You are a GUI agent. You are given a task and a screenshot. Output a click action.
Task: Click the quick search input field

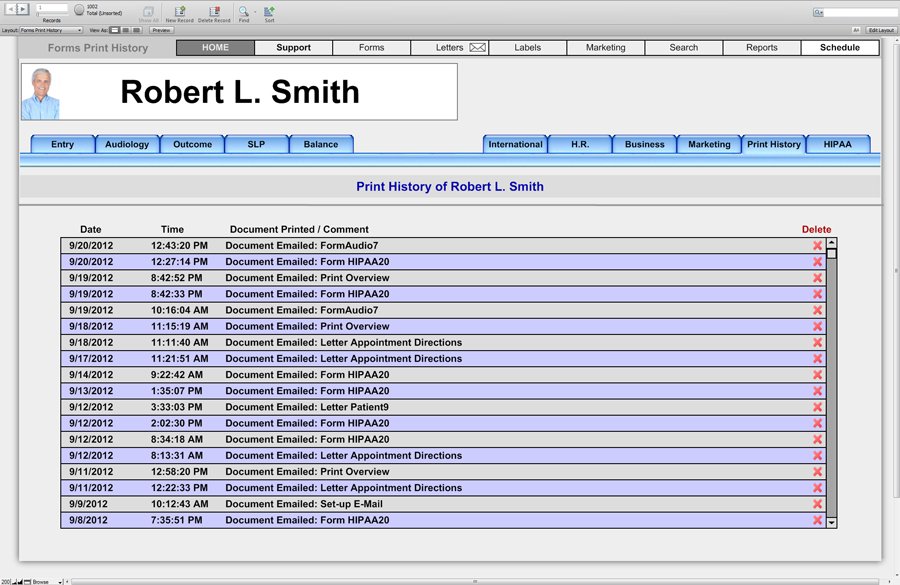[x=860, y=13]
